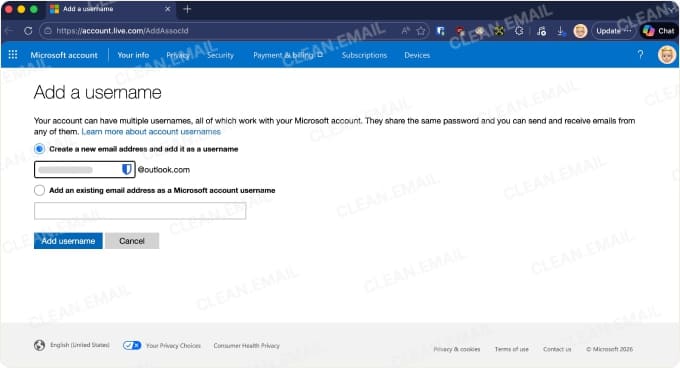The image size is (680, 368).
Task: Open the Devices tab
Action: pos(417,55)
